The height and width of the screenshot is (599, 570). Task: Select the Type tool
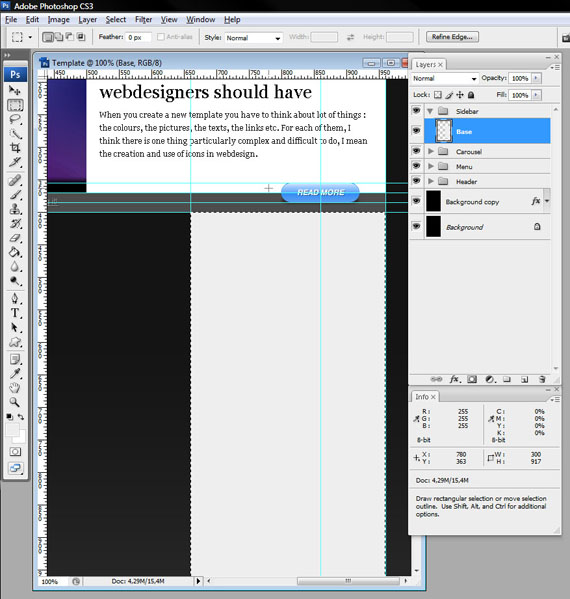coord(15,313)
